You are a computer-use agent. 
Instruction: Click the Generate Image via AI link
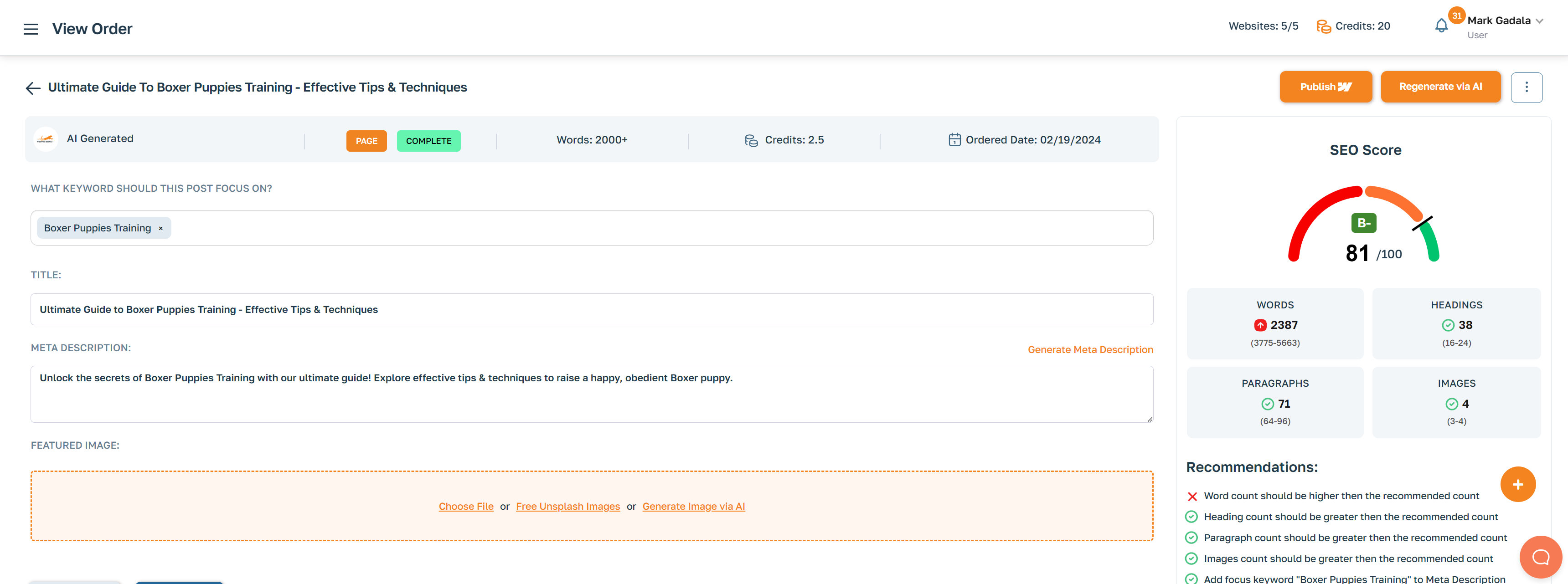(x=693, y=506)
